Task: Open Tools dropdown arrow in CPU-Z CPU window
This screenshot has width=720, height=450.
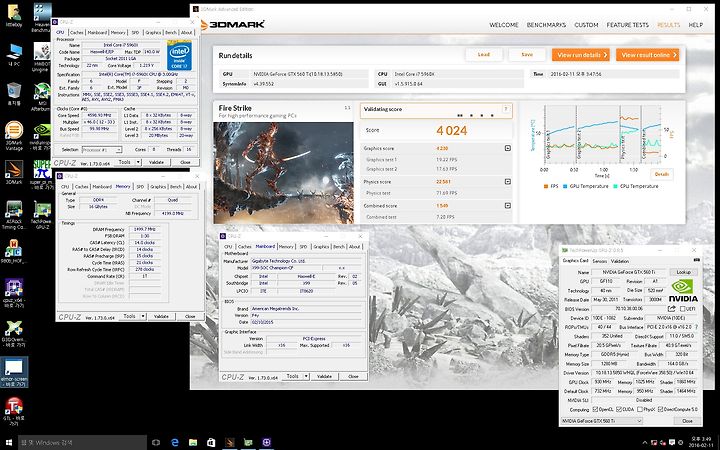Action: (138, 162)
